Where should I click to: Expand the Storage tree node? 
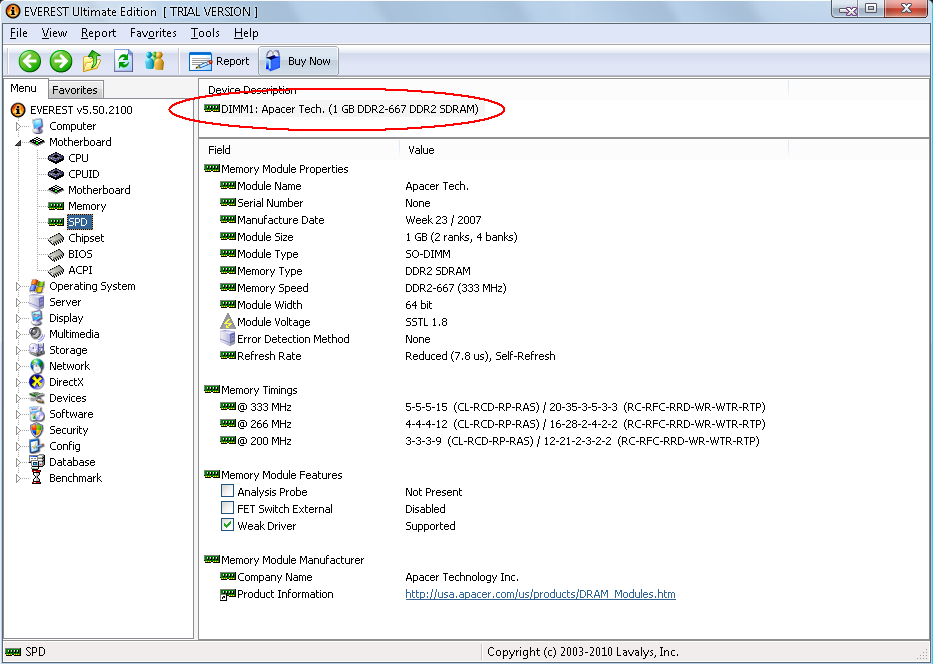18,350
